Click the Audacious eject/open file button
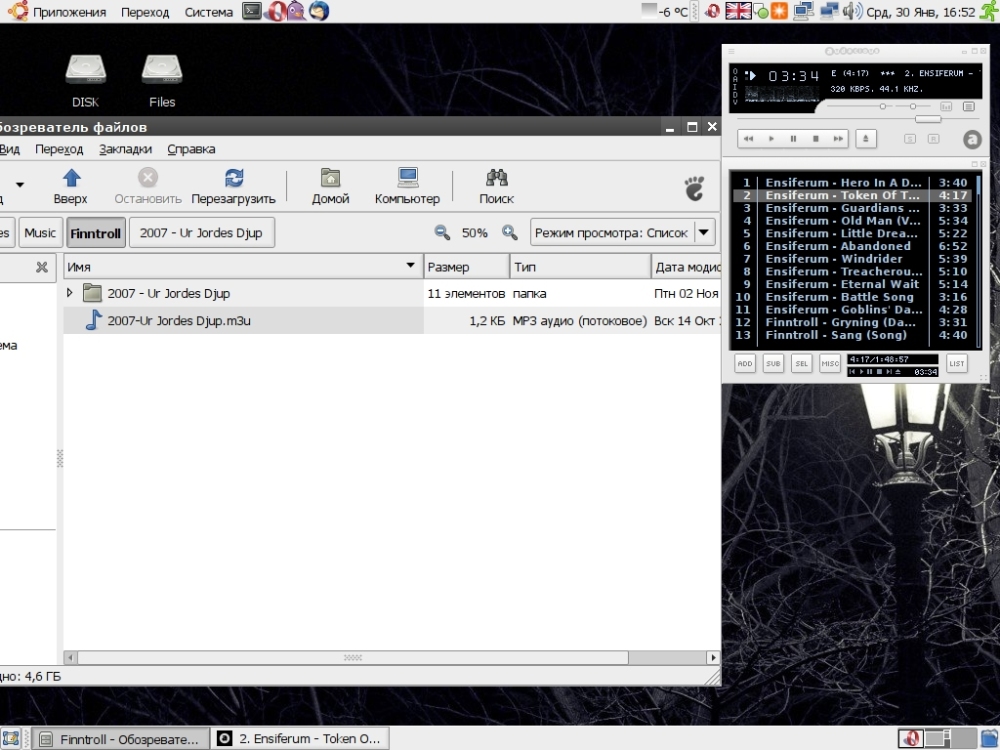This screenshot has height=750, width=1000. 865,138
